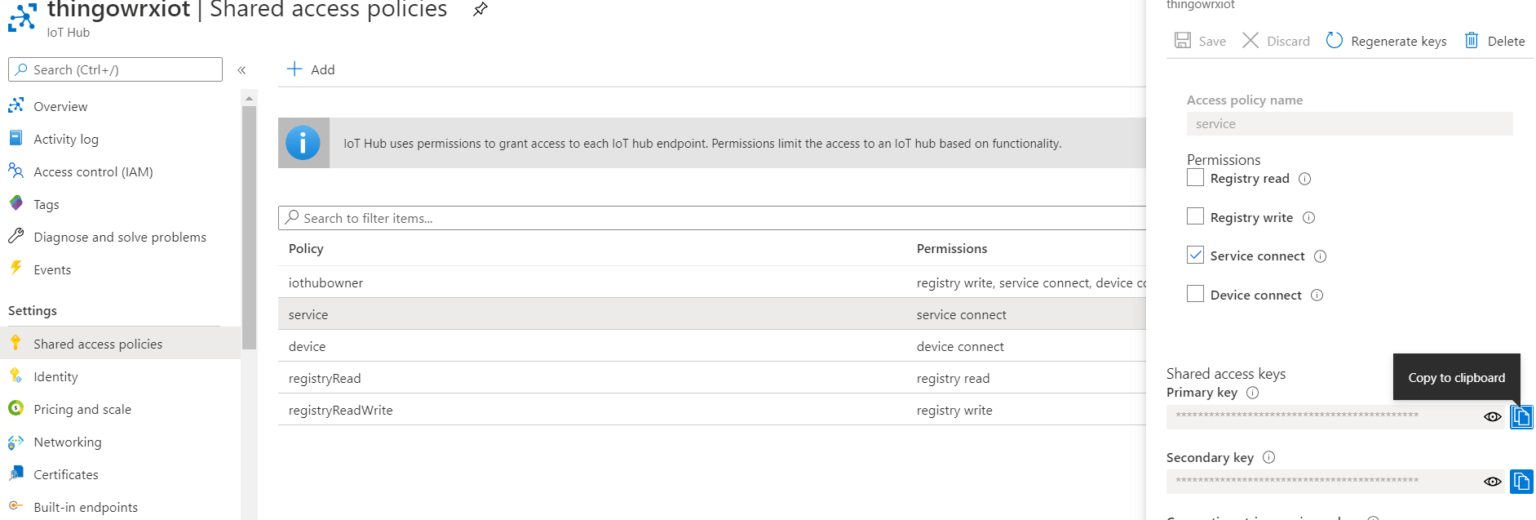
Task: Click the Registry read info icon
Action: click(x=1304, y=179)
